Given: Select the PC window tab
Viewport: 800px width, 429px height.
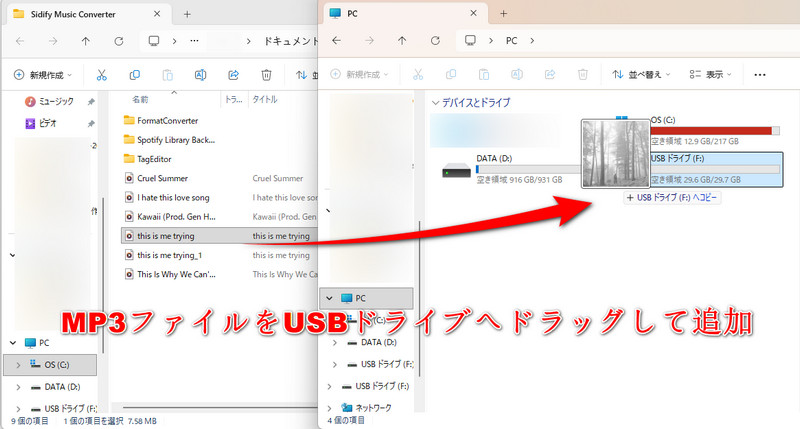Looking at the screenshot, I should click(405, 14).
